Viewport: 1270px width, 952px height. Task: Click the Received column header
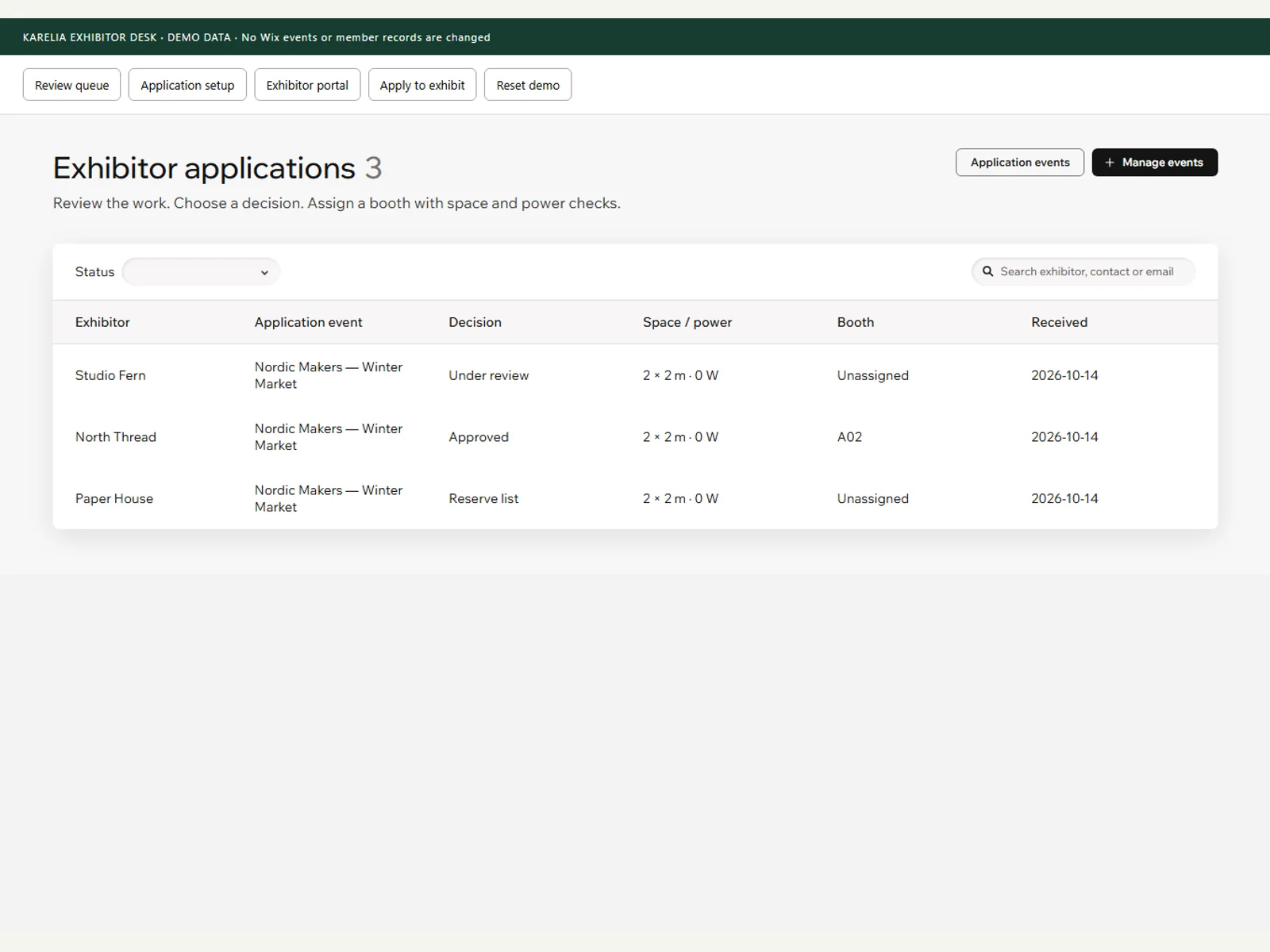click(1059, 322)
